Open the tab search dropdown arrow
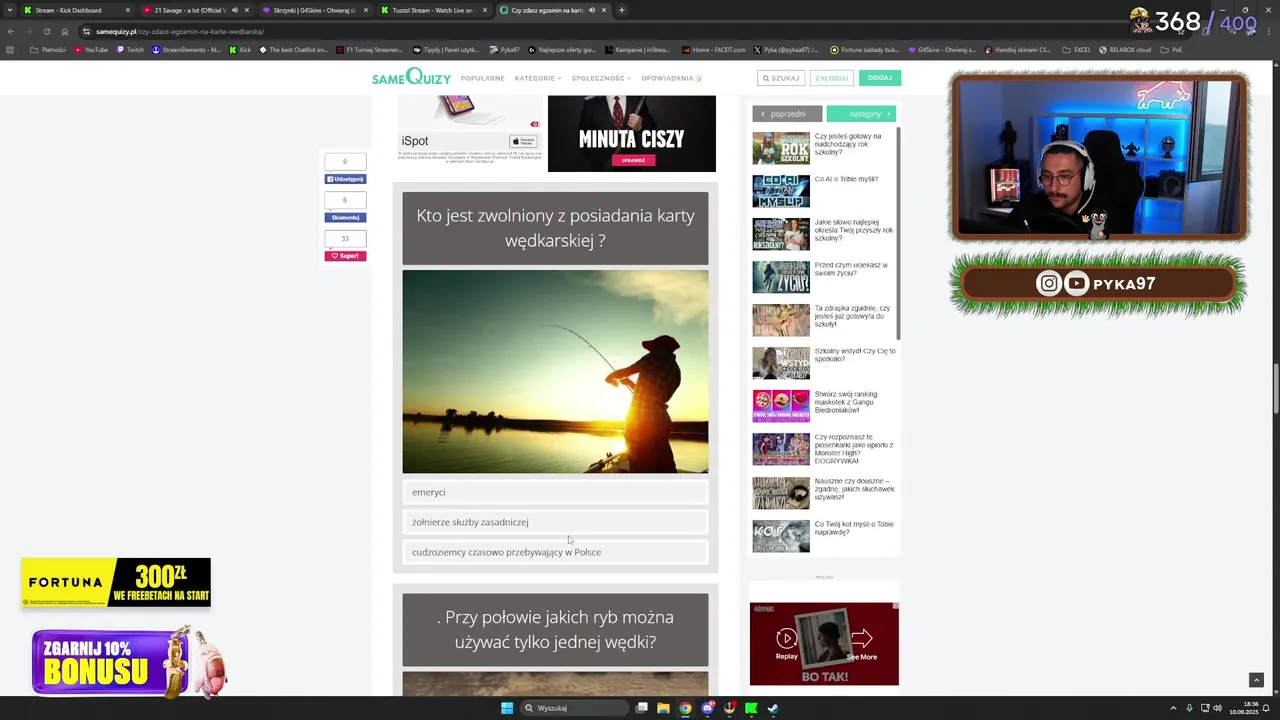The height and width of the screenshot is (720, 1280). click(11, 10)
